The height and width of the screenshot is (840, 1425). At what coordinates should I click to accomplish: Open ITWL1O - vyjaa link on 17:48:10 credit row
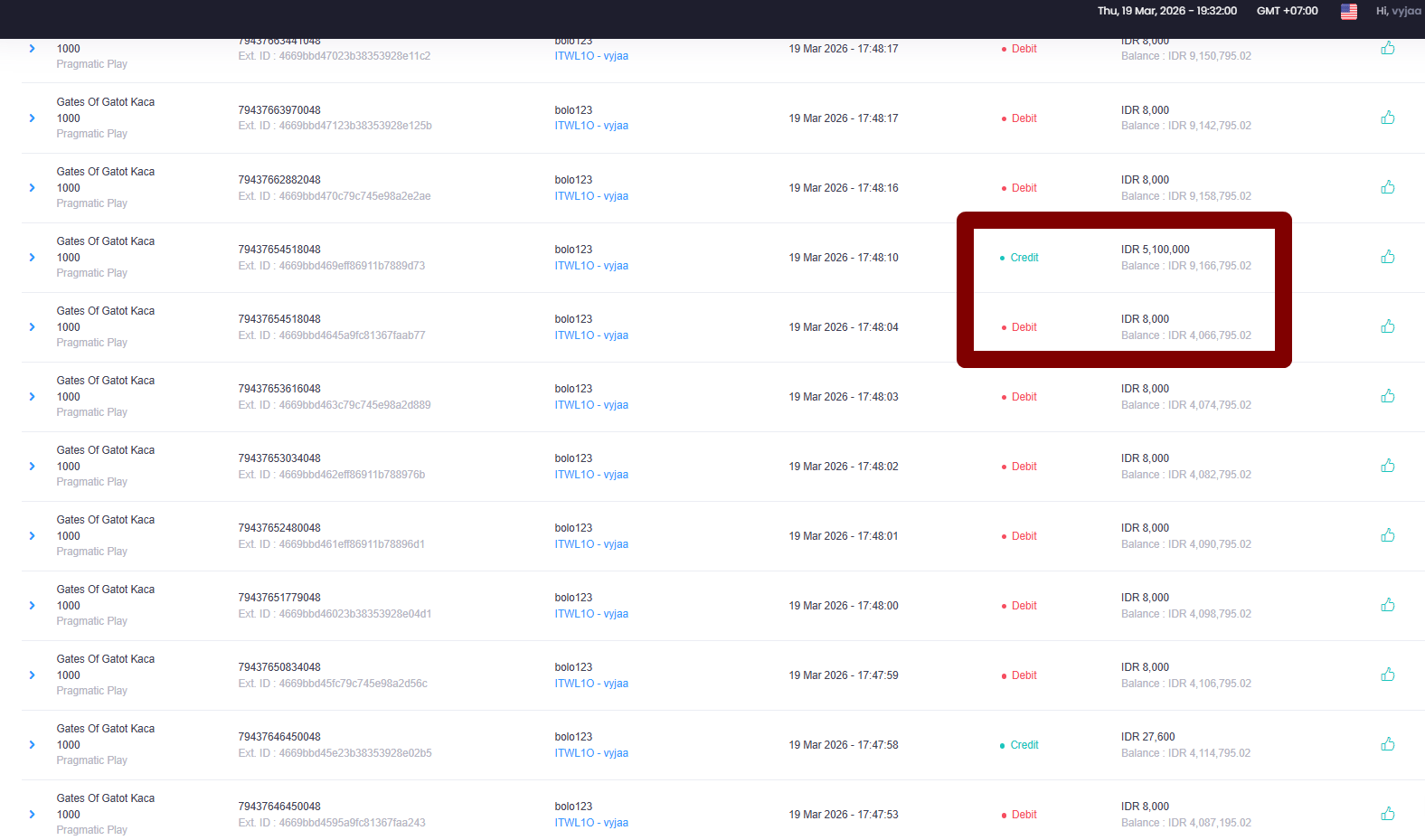coord(591,266)
